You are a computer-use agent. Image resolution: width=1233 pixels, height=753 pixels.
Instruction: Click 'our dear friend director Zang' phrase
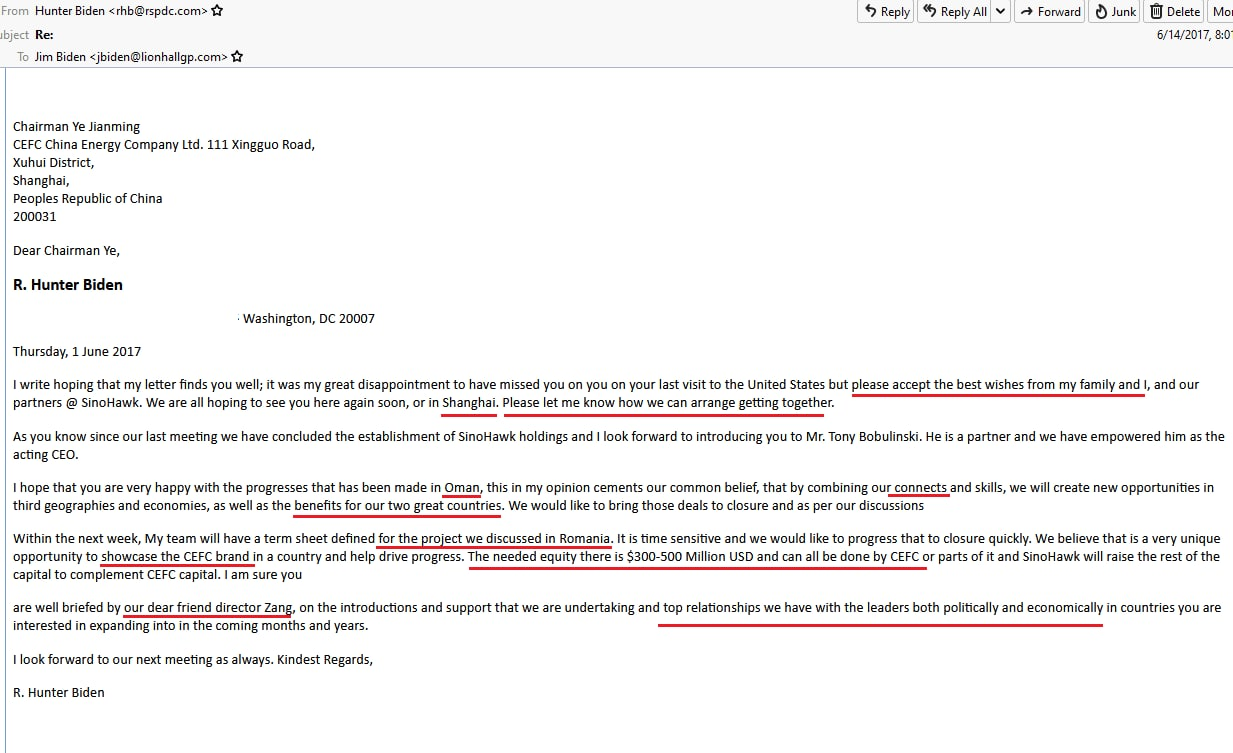(208, 608)
